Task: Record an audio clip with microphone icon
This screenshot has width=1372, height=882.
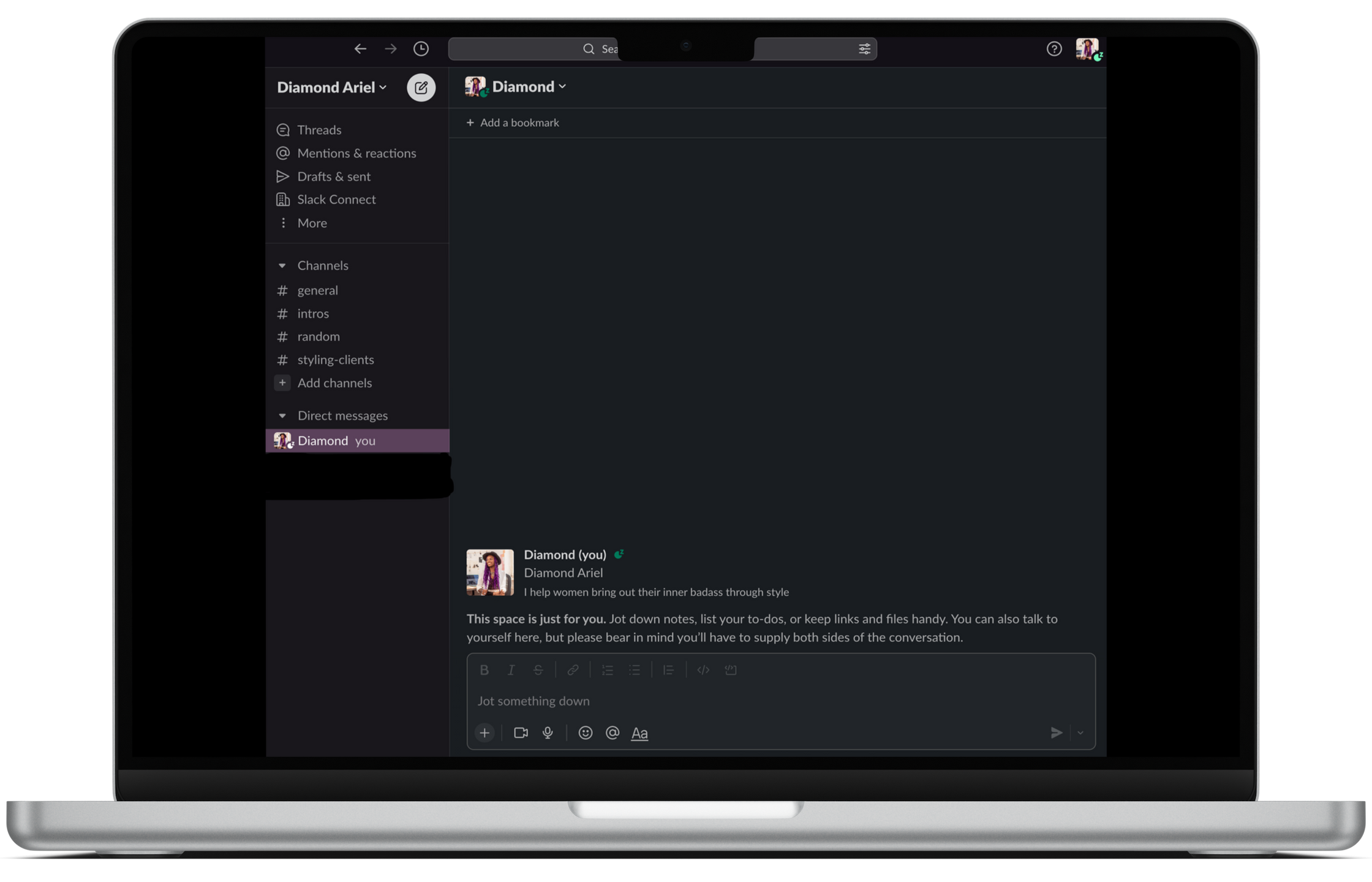Action: coord(548,733)
